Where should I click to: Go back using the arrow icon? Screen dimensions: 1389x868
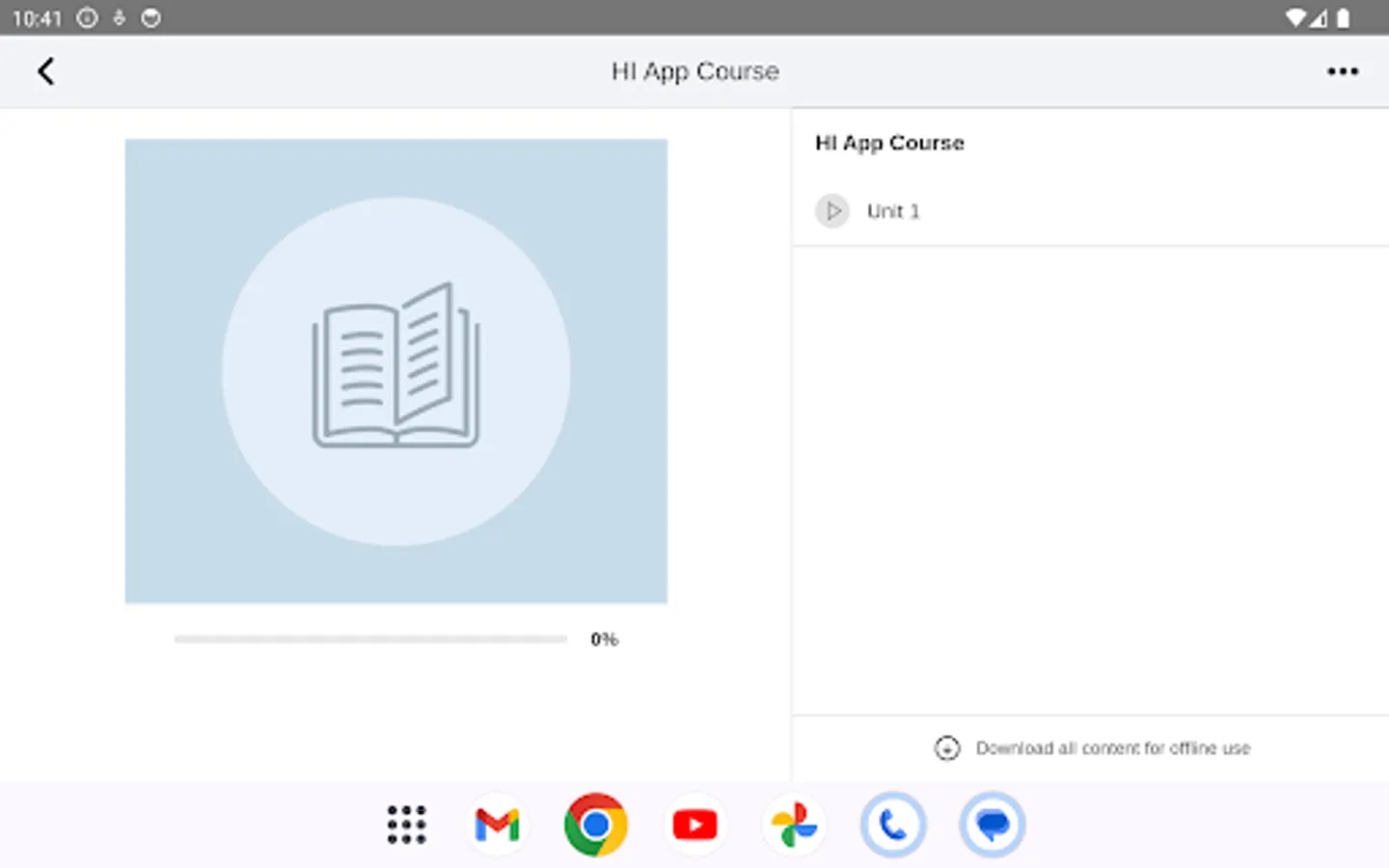45,71
